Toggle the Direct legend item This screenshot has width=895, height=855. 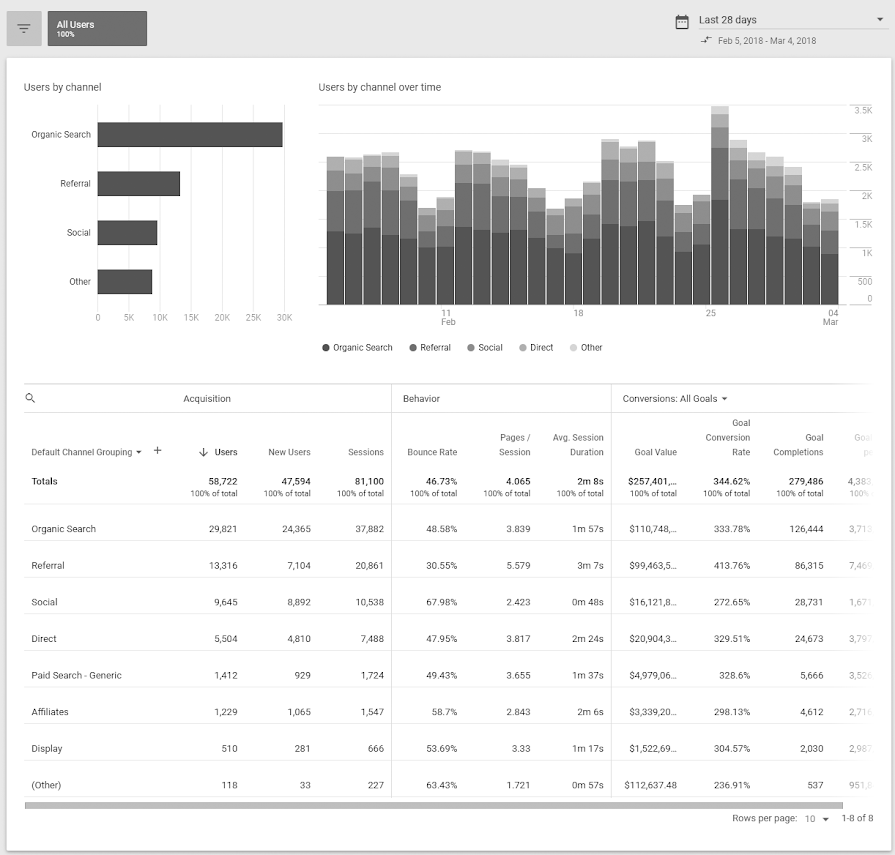point(536,348)
